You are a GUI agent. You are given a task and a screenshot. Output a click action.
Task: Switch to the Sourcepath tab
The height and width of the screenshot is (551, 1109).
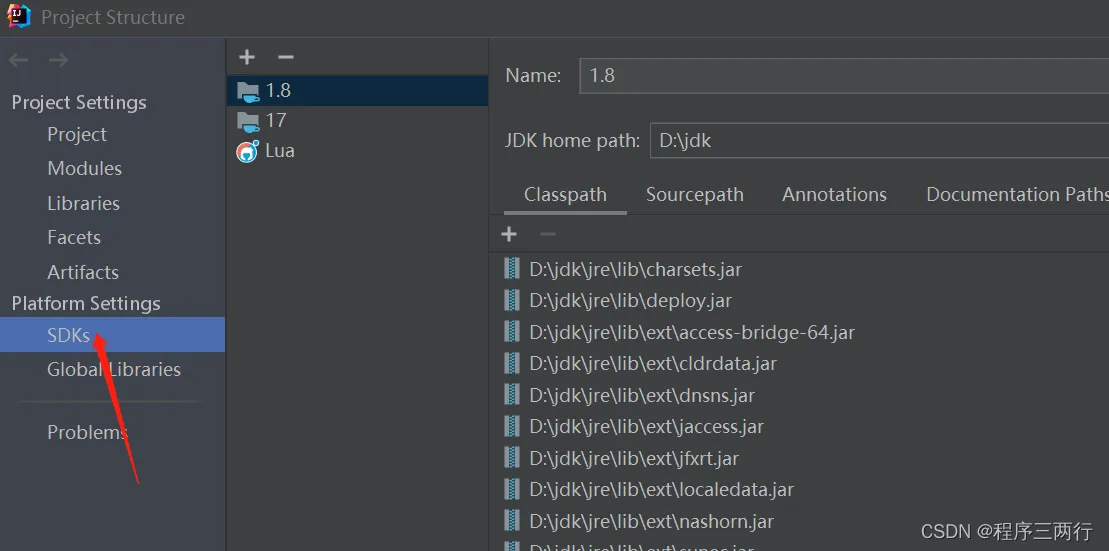[x=695, y=195]
